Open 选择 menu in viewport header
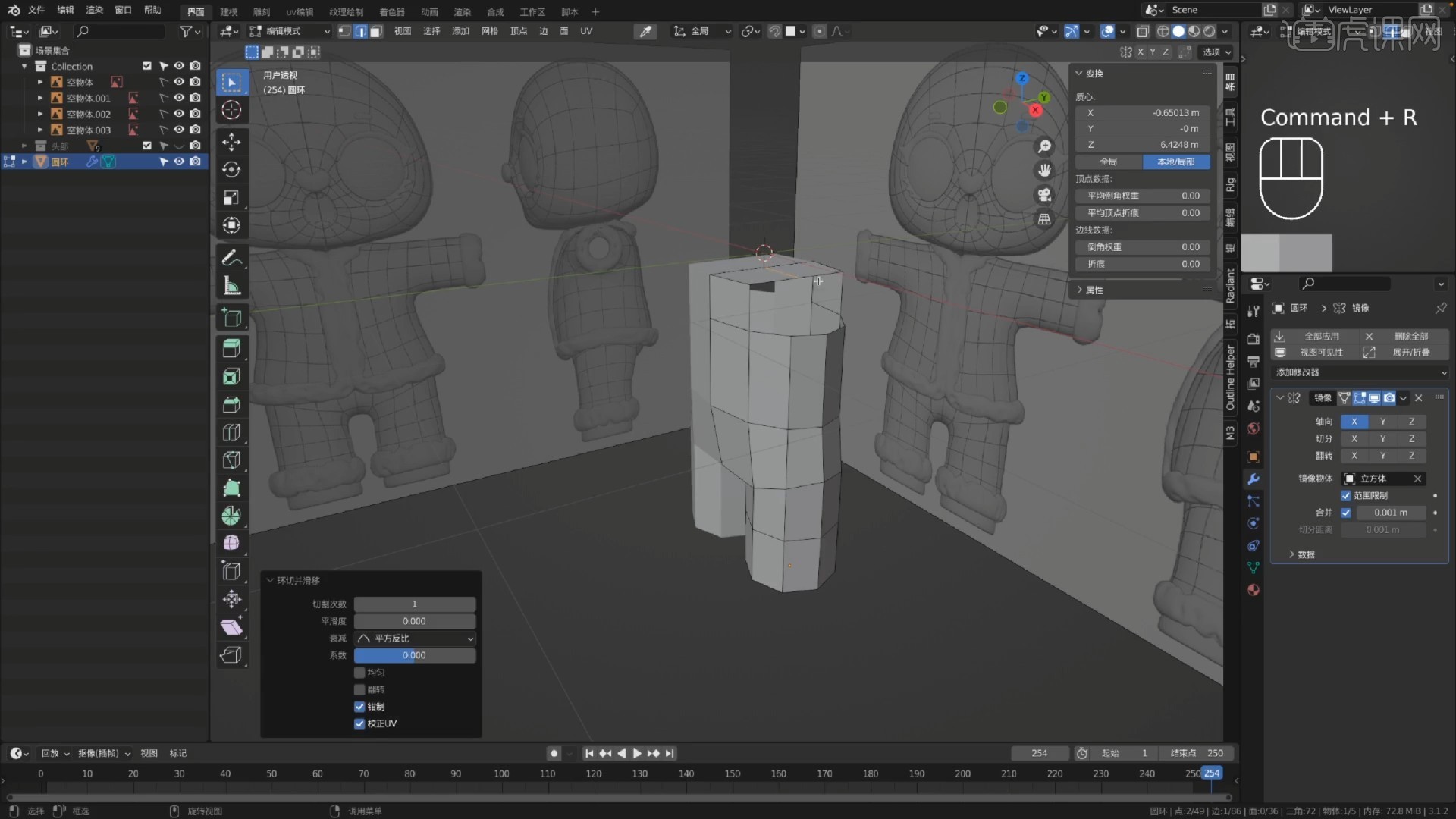This screenshot has height=819, width=1456. 431,31
